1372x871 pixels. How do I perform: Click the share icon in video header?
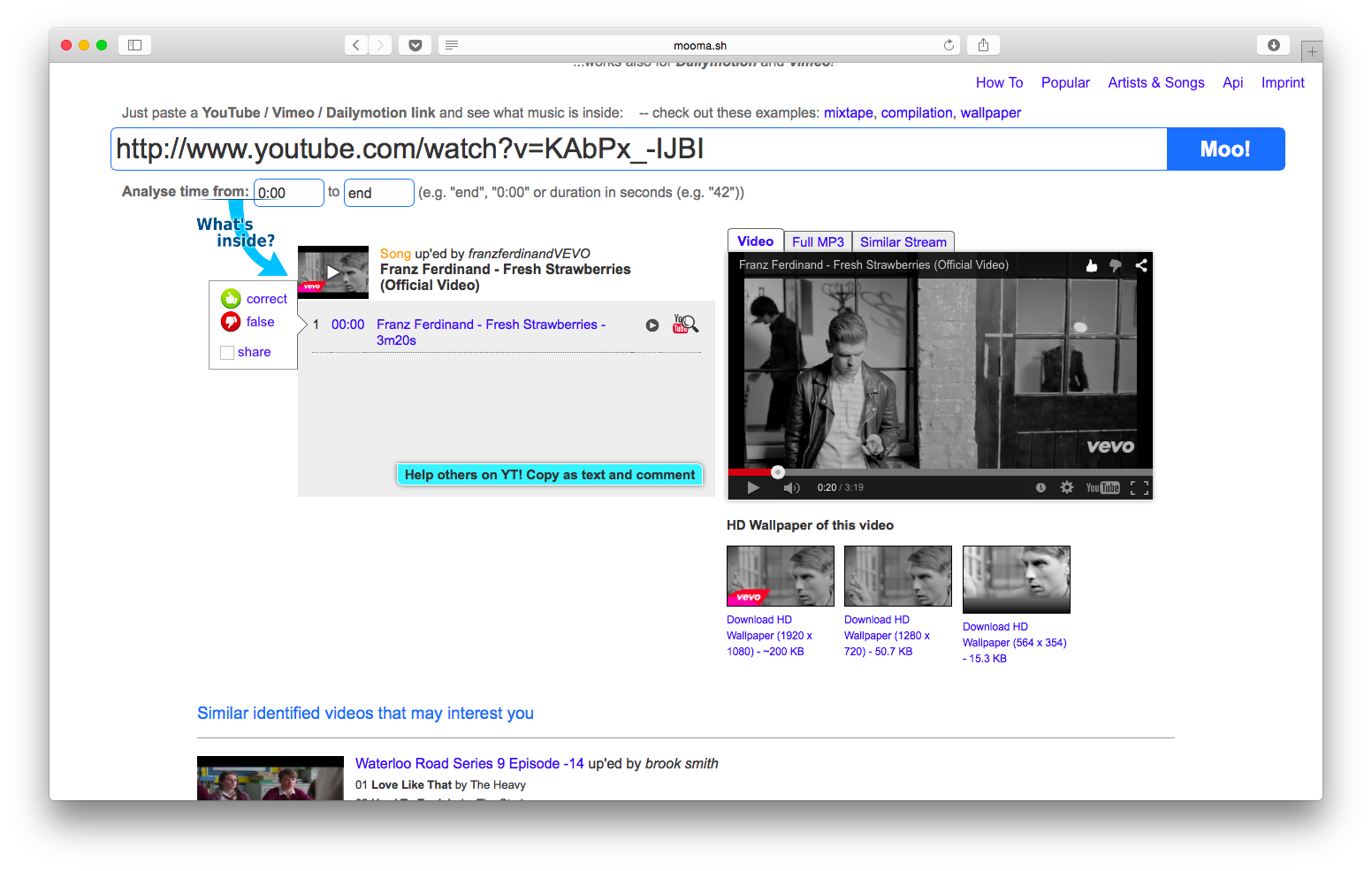click(1141, 265)
